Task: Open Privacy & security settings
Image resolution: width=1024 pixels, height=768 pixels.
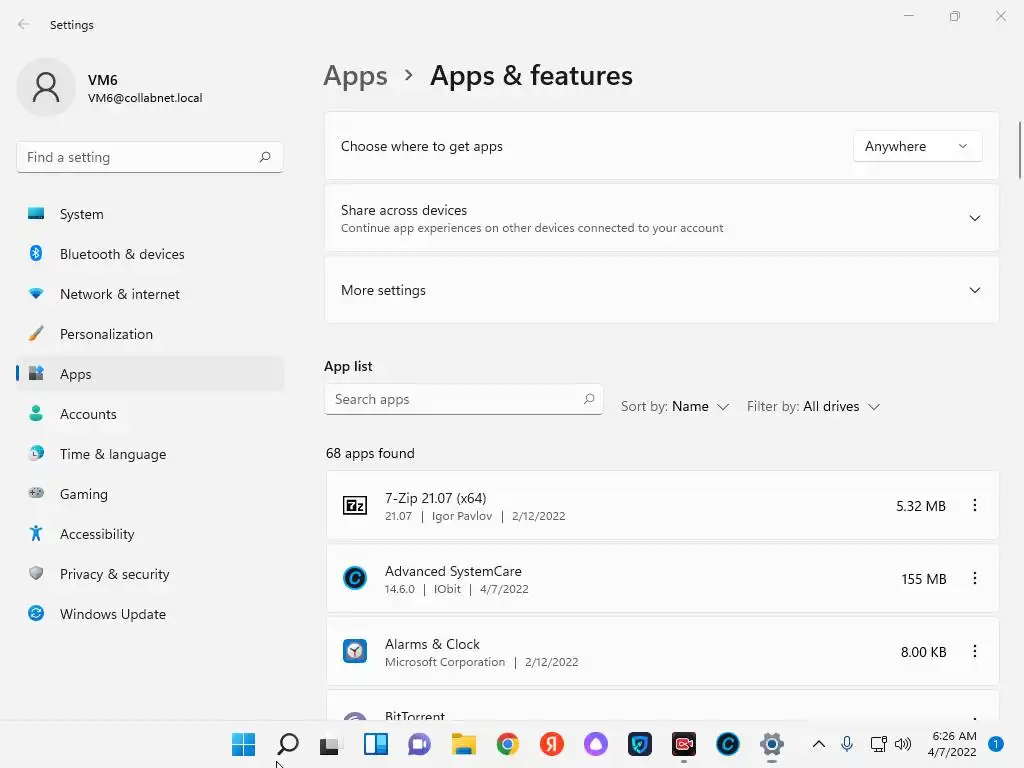Action: [x=150, y=574]
